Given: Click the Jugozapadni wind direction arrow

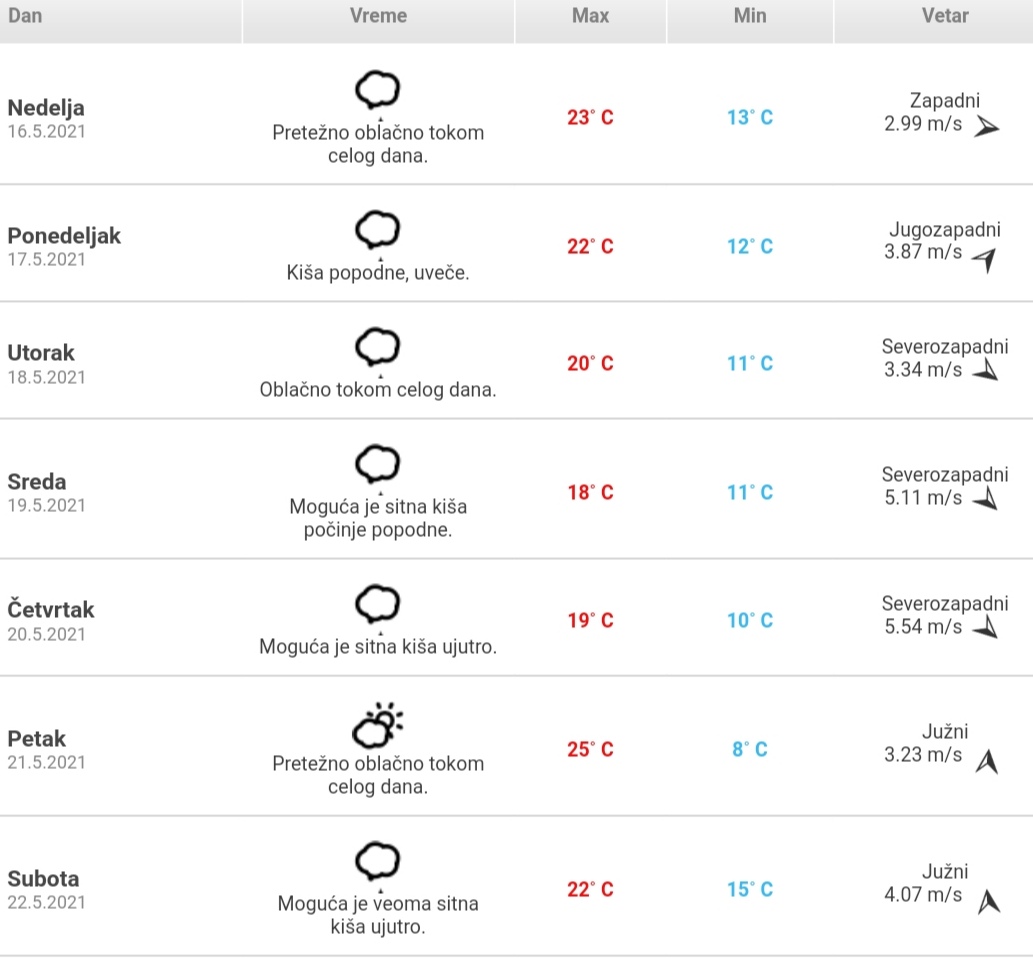Looking at the screenshot, I should (985, 260).
